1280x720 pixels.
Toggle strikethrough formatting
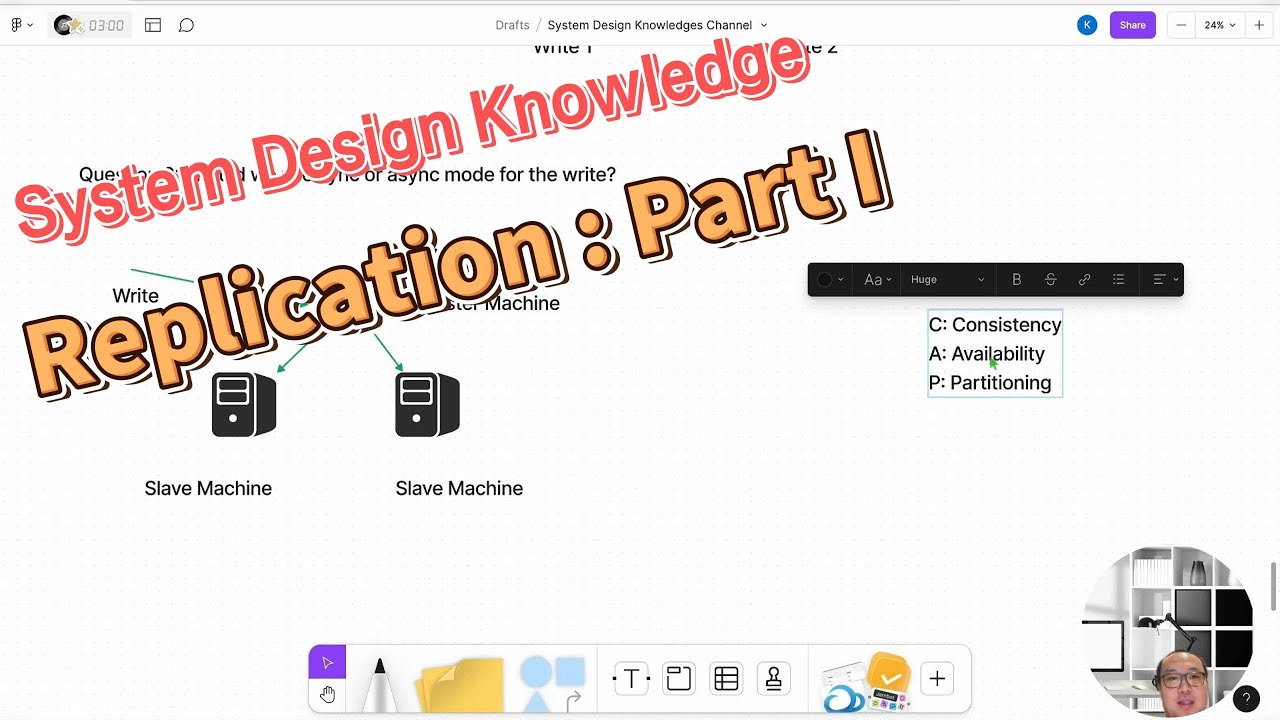[x=1050, y=280]
